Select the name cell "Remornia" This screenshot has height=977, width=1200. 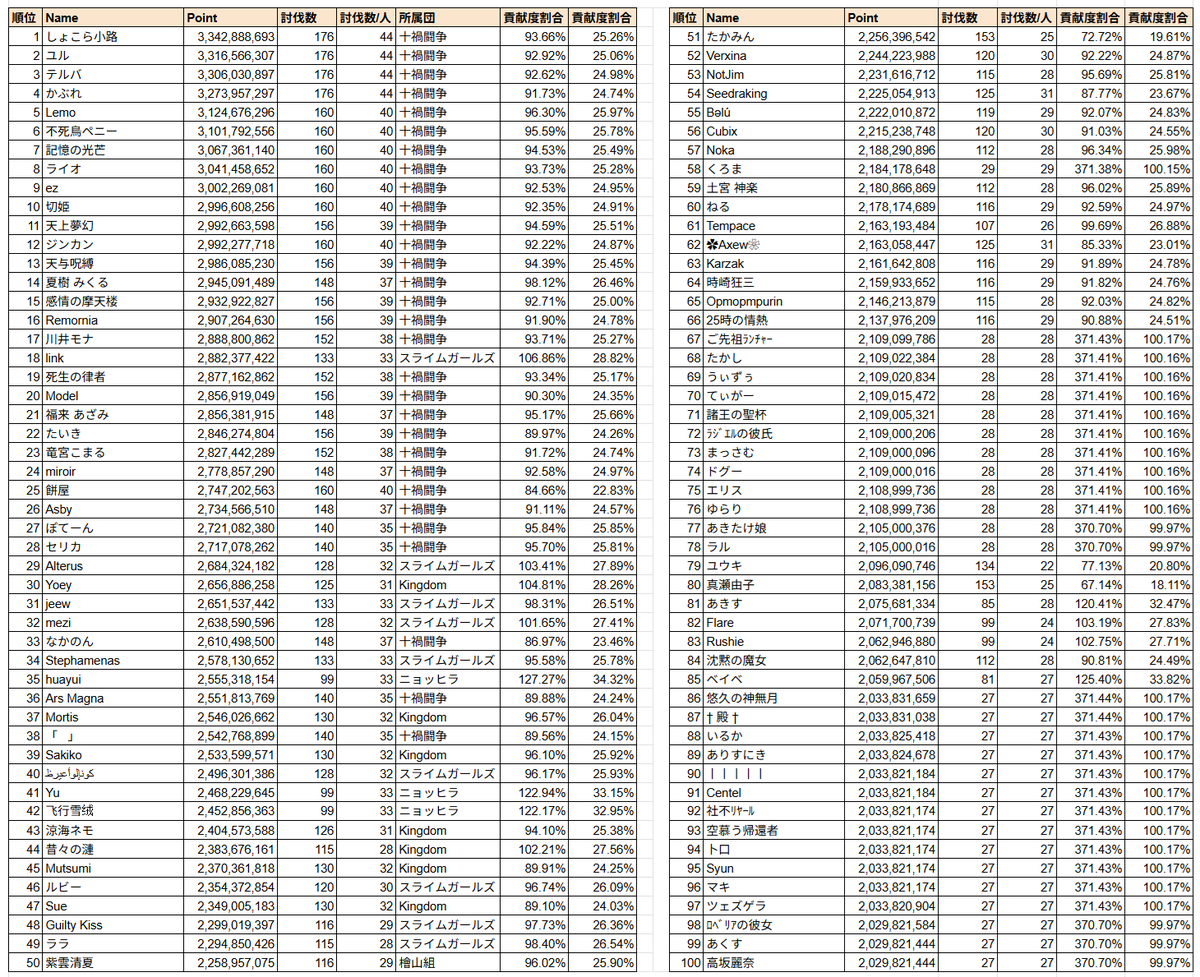[x=113, y=320]
